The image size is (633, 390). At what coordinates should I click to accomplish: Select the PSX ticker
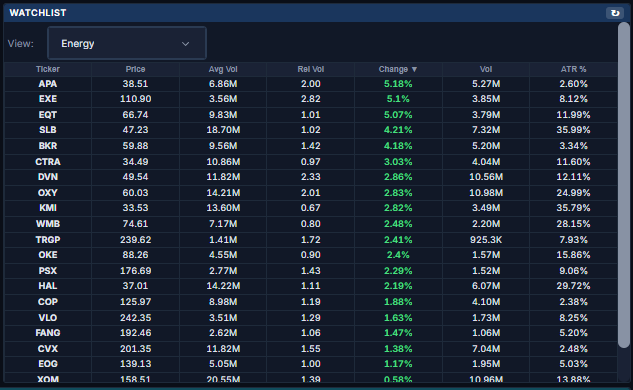48,270
